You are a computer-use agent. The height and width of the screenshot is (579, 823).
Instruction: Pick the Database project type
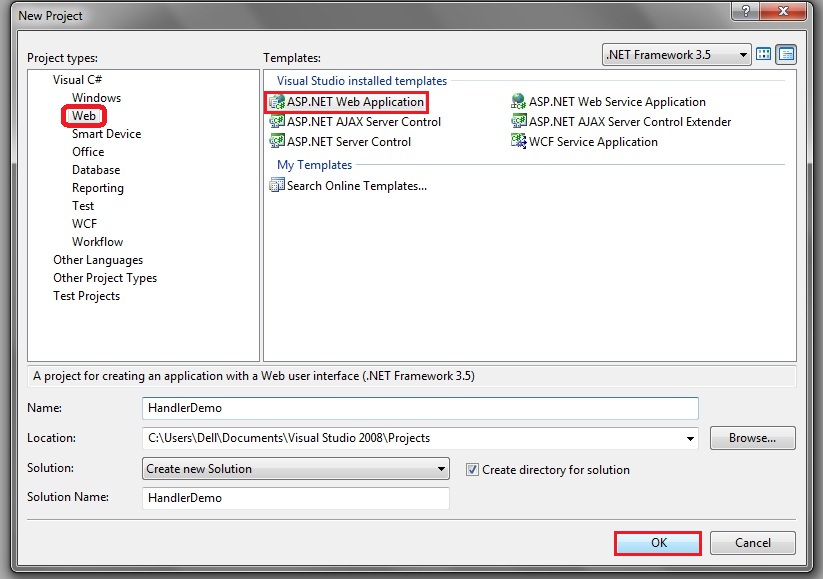[96, 170]
